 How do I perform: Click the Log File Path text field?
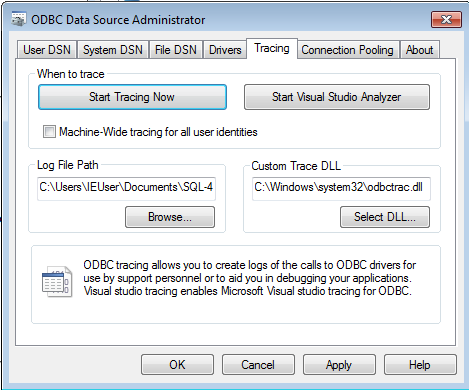pos(126,189)
